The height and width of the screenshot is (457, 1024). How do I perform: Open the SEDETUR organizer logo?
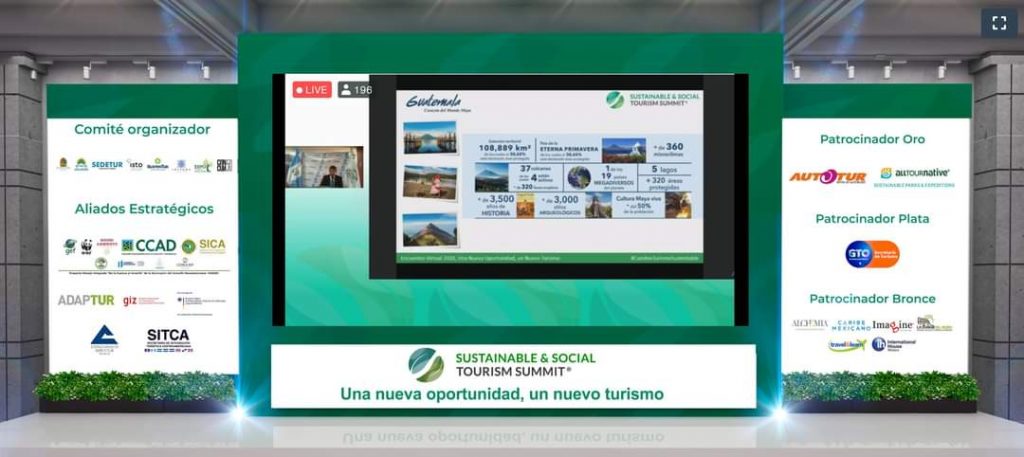106,165
